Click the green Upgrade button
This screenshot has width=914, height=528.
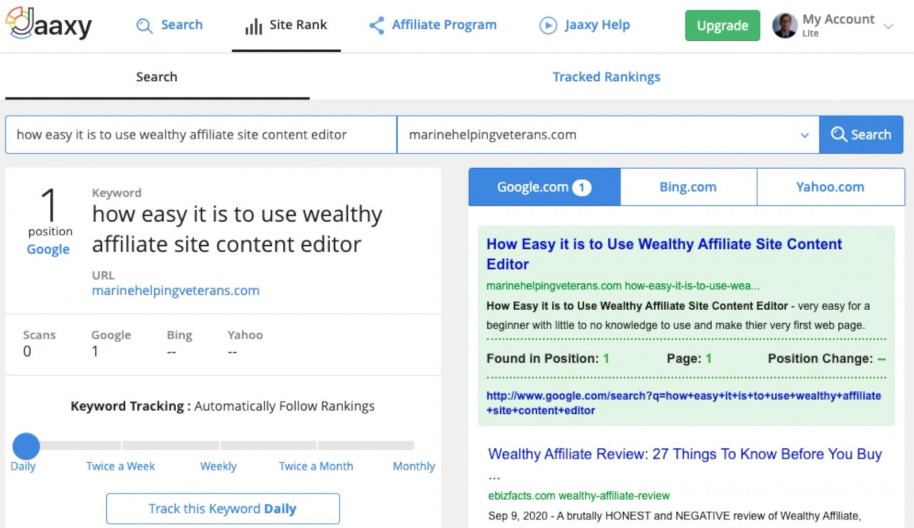coord(722,26)
